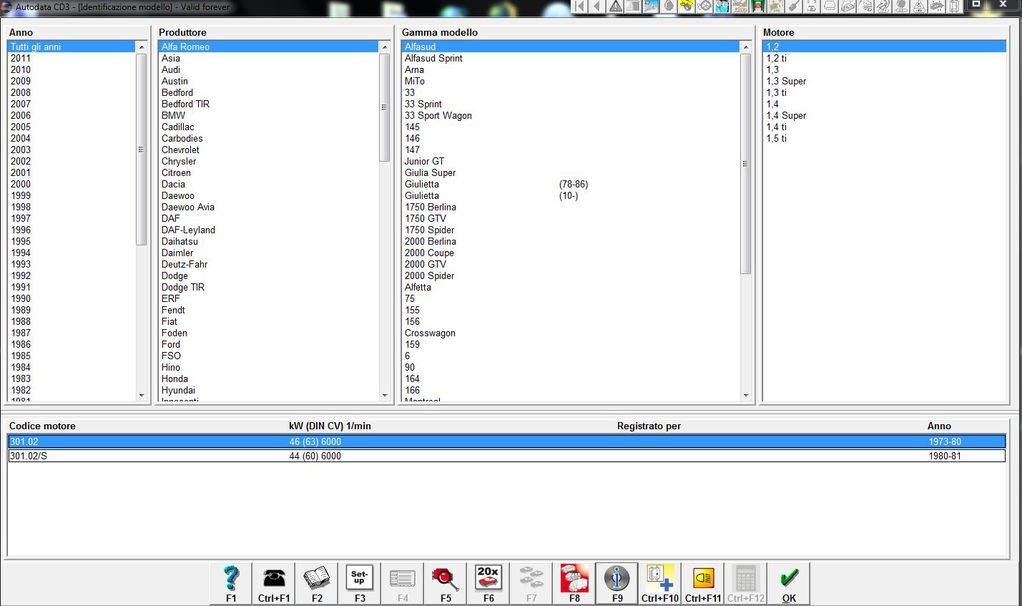This screenshot has width=1022, height=606.
Task: Click the yellow icon in the top toolbar
Action: [x=686, y=7]
